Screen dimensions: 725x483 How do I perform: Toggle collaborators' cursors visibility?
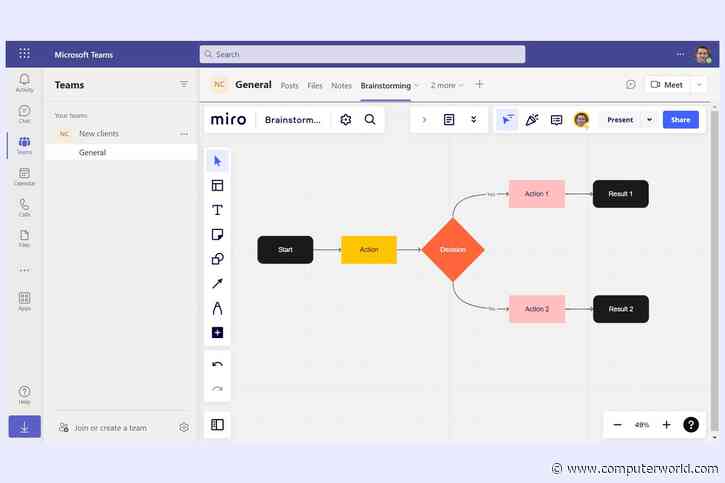[x=507, y=120]
